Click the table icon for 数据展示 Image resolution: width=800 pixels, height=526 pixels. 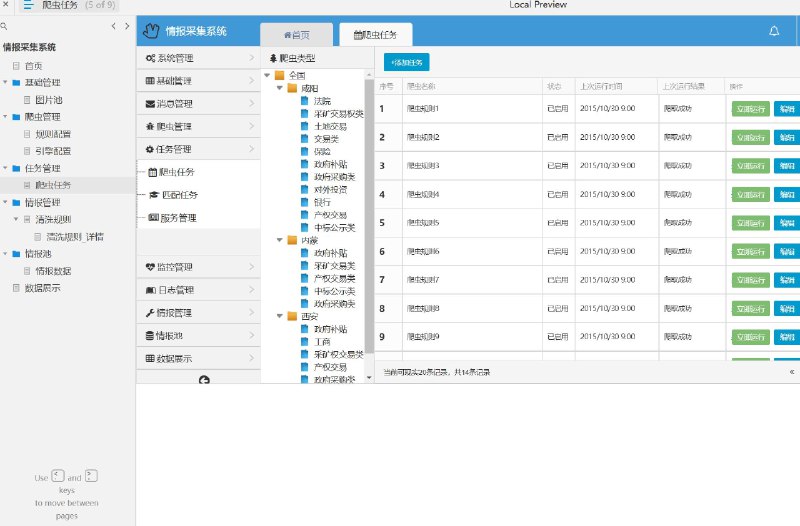click(x=150, y=359)
